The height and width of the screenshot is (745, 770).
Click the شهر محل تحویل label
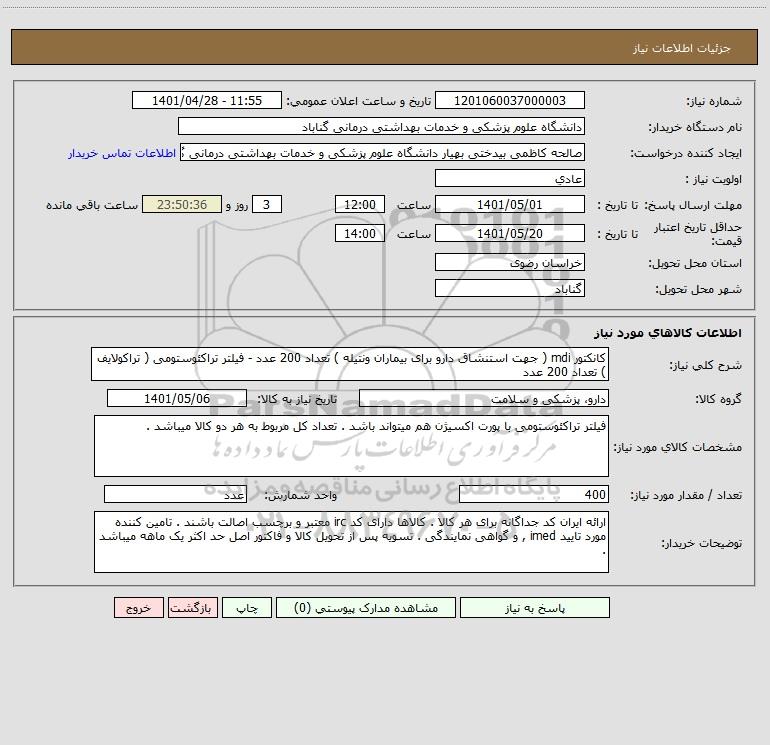[x=698, y=289]
